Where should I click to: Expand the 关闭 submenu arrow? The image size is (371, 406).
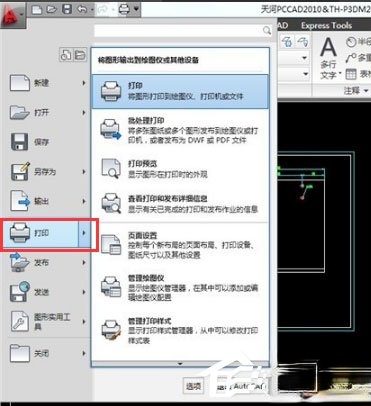click(x=84, y=353)
